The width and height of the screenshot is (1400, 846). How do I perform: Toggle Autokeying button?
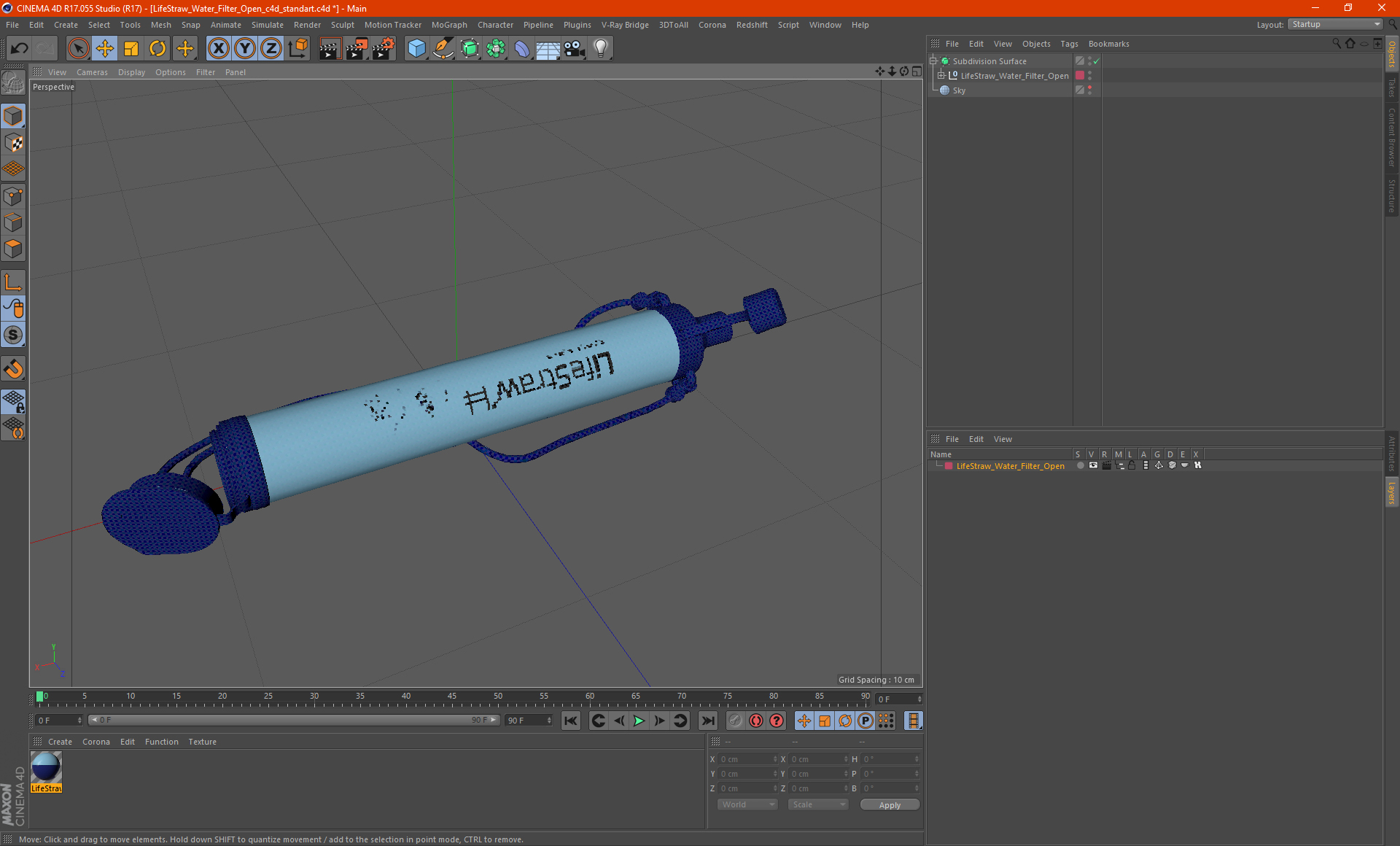click(x=756, y=721)
